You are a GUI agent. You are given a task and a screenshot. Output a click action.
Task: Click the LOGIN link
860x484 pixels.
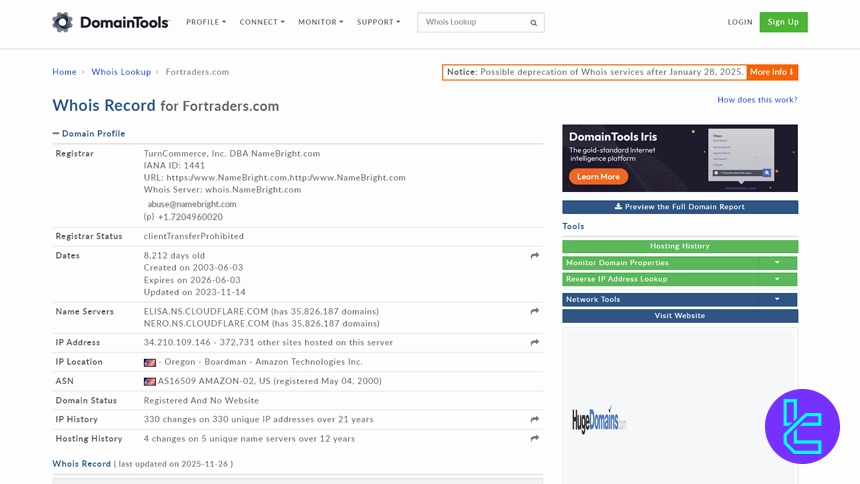tap(740, 22)
